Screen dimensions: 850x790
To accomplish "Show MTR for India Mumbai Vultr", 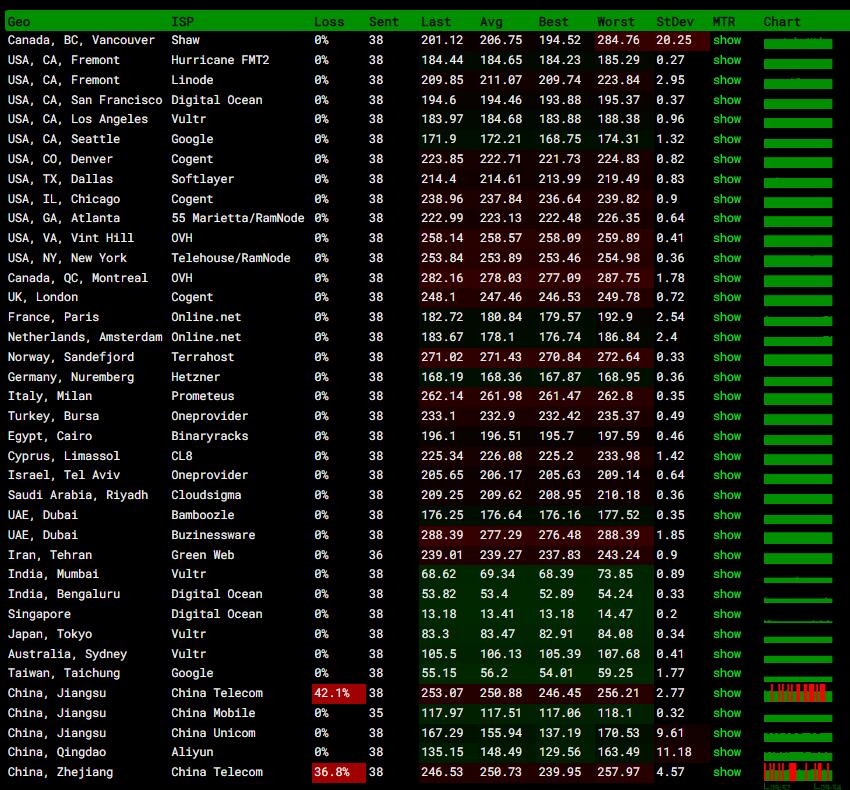I will pyautogui.click(x=727, y=574).
